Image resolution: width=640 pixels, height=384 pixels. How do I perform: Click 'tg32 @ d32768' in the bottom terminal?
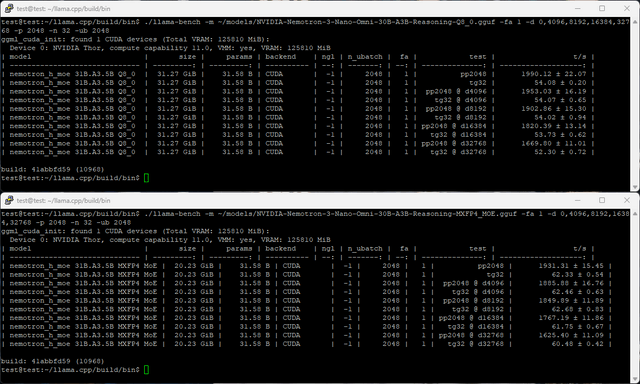476,344
